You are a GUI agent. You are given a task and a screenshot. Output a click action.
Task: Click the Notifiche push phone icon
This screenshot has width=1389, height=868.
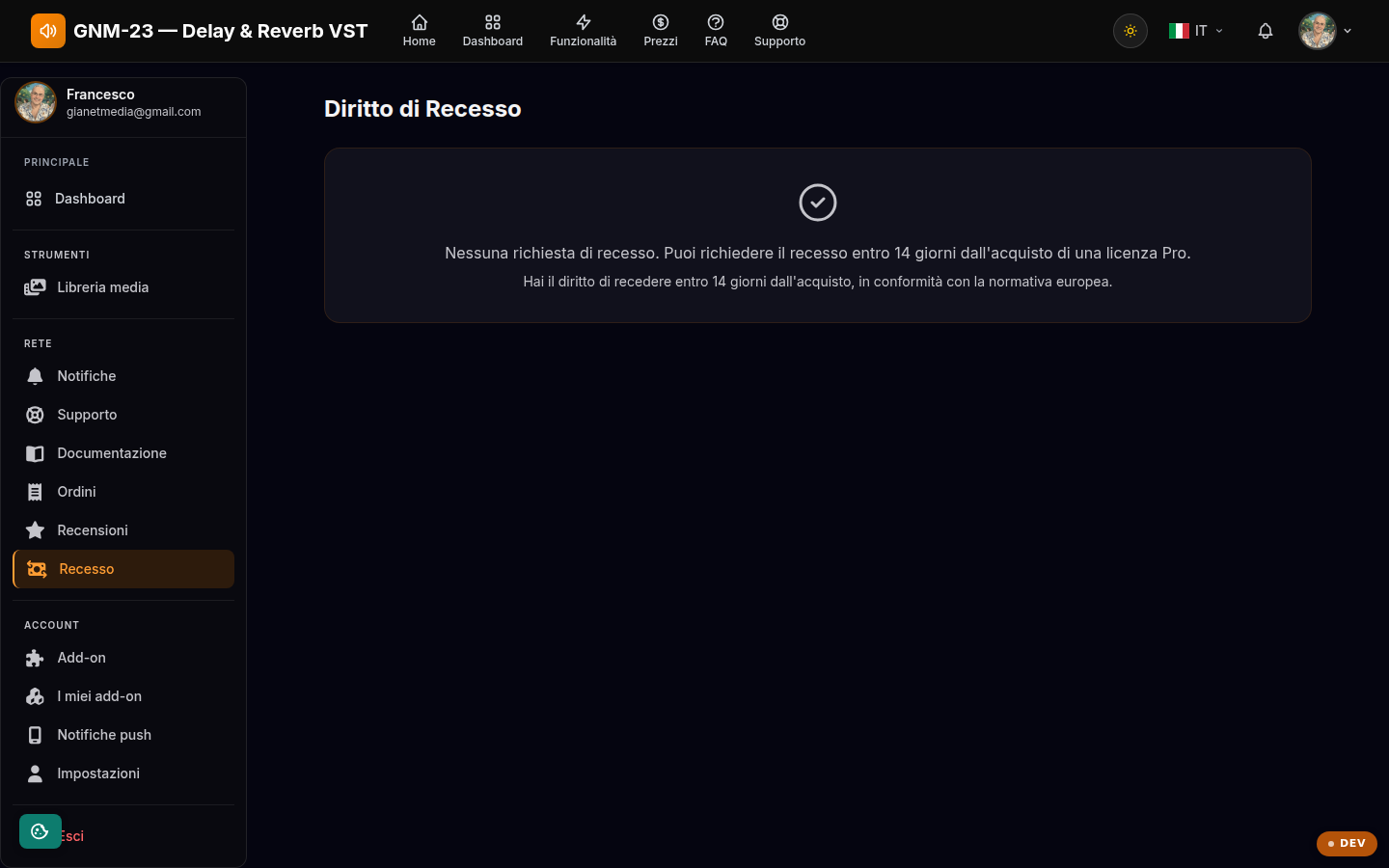click(x=35, y=735)
